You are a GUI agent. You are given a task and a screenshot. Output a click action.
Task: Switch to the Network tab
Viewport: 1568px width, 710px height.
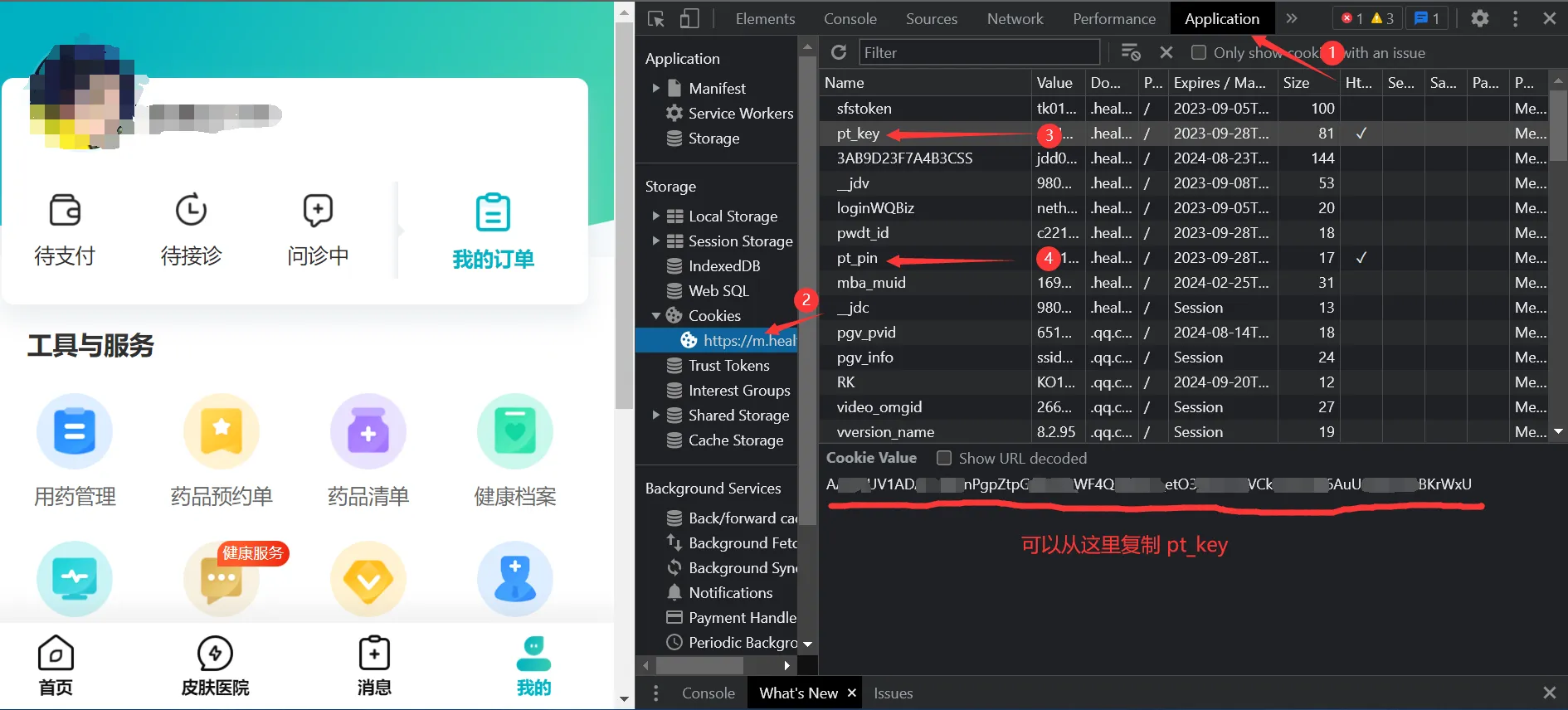(1015, 19)
